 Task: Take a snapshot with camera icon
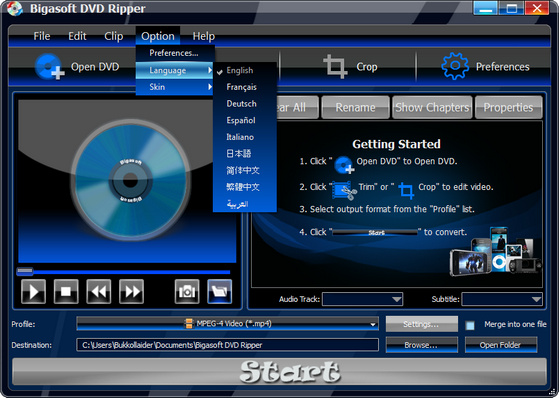[x=187, y=292]
